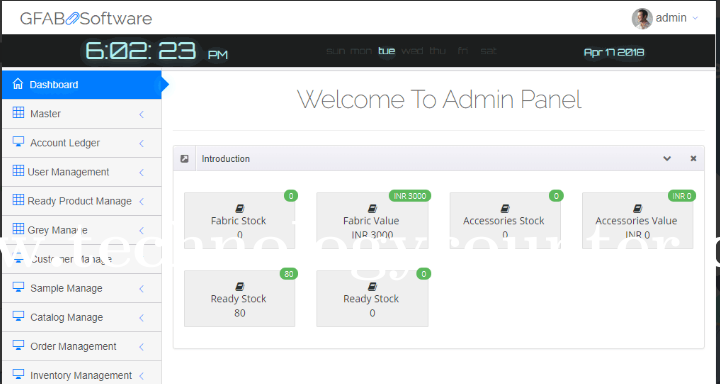Image resolution: width=720 pixels, height=384 pixels.
Task: Click the green 80 badge on Ready Stock
Action: point(289,274)
